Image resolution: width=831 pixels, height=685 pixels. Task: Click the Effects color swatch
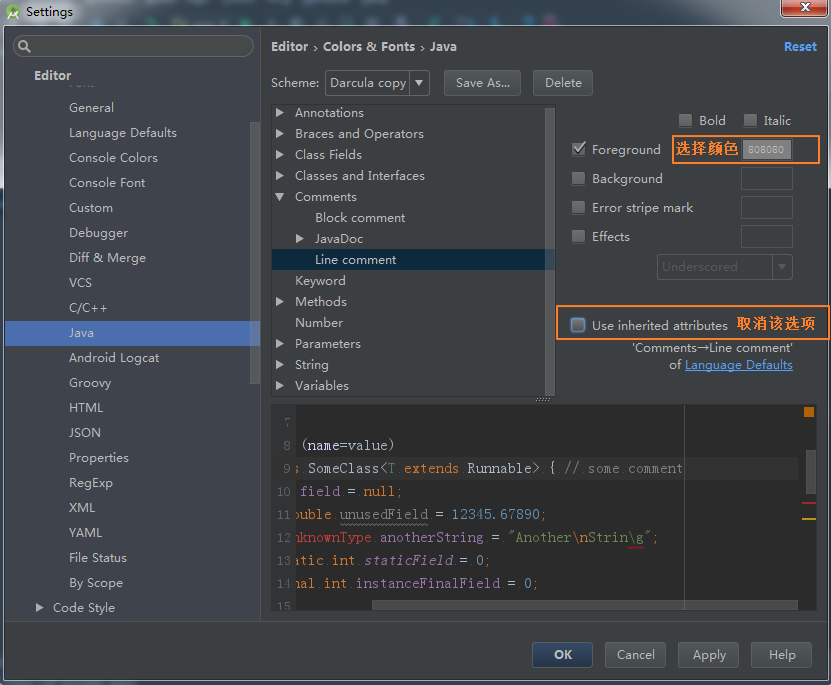[766, 236]
